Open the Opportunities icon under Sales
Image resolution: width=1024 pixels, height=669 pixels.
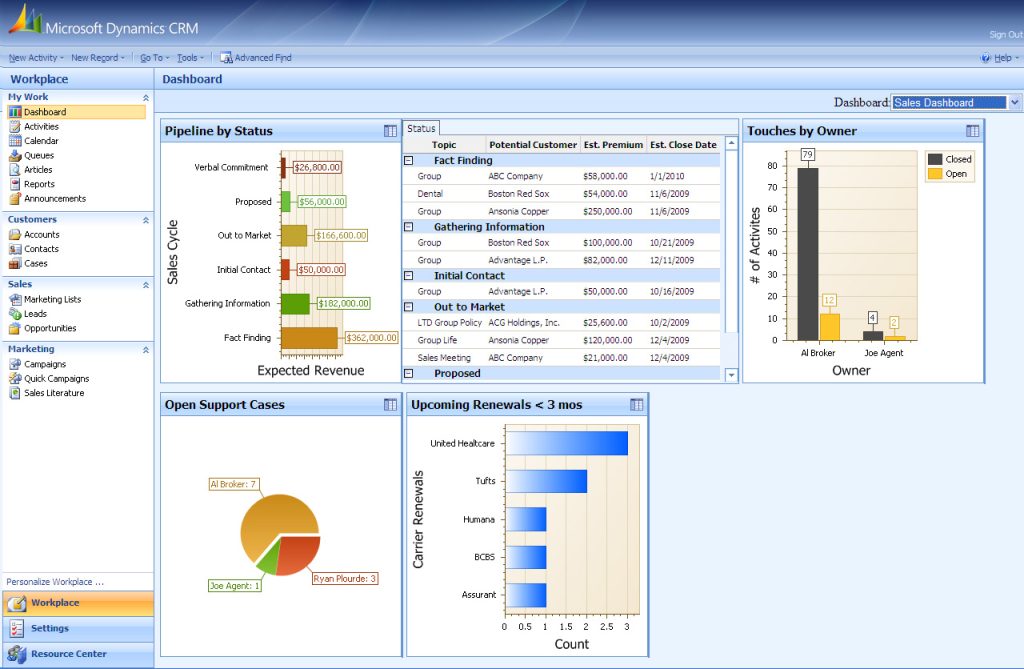(14, 328)
